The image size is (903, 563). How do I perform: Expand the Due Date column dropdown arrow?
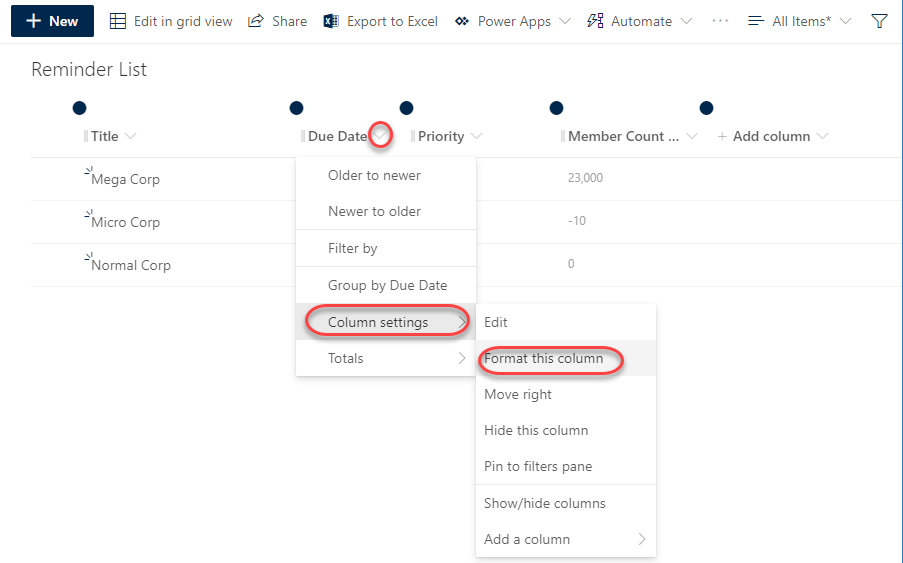(380, 136)
